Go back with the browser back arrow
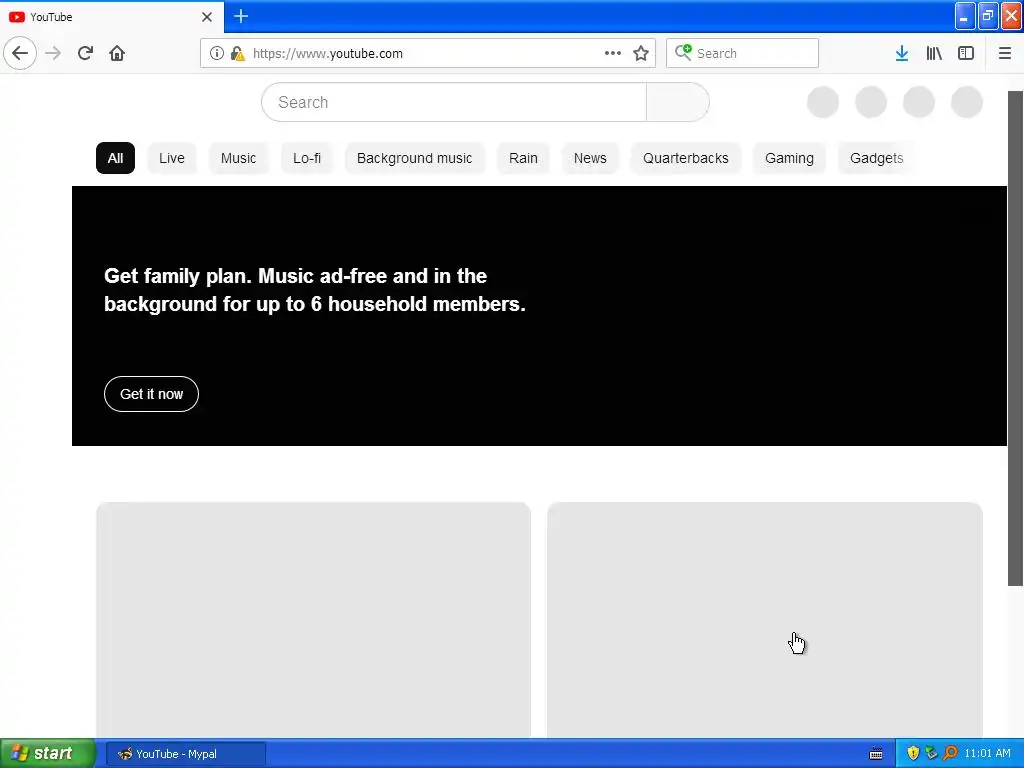 coord(20,53)
